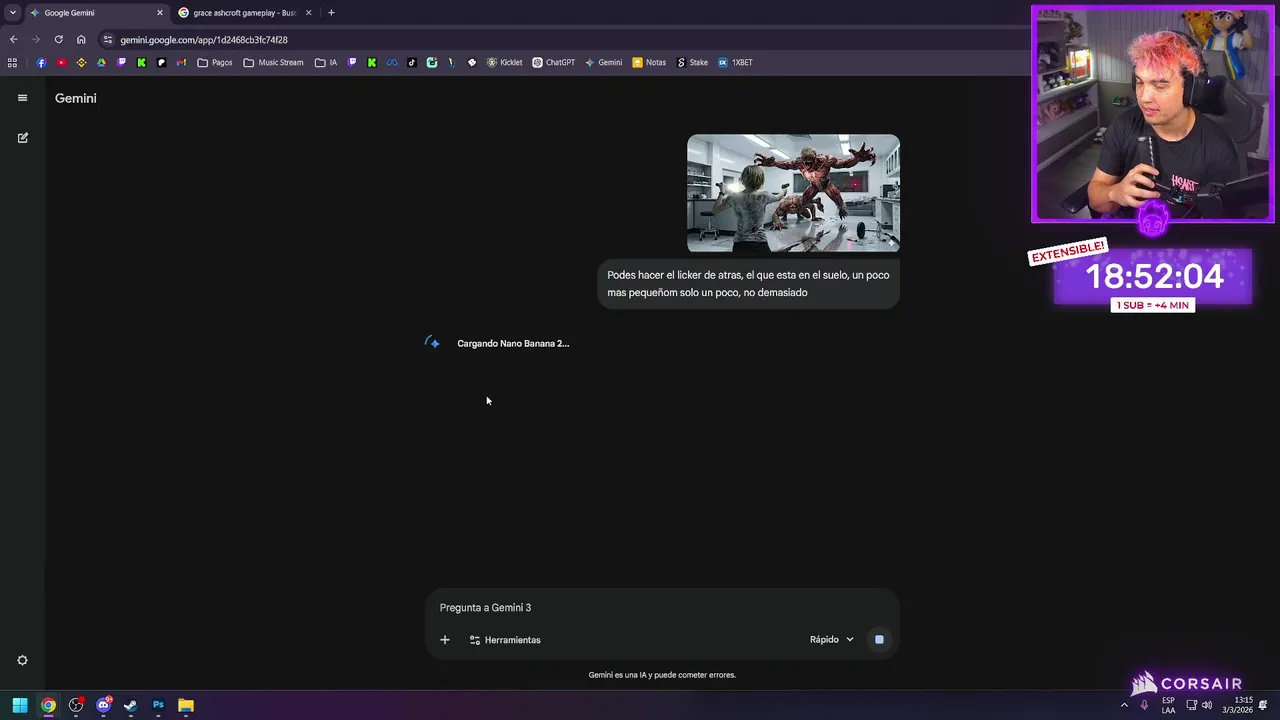This screenshot has height=720, width=1280.
Task: Expand the tab search dropdown
Action: pyautogui.click(x=12, y=13)
